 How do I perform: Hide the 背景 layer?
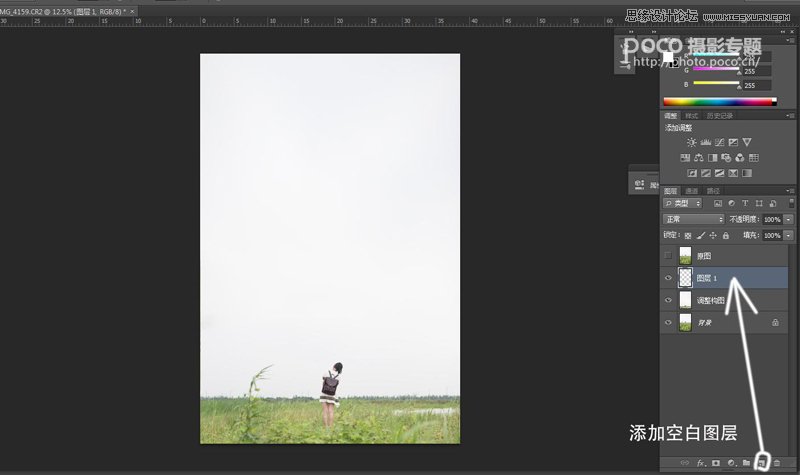[x=668, y=322]
